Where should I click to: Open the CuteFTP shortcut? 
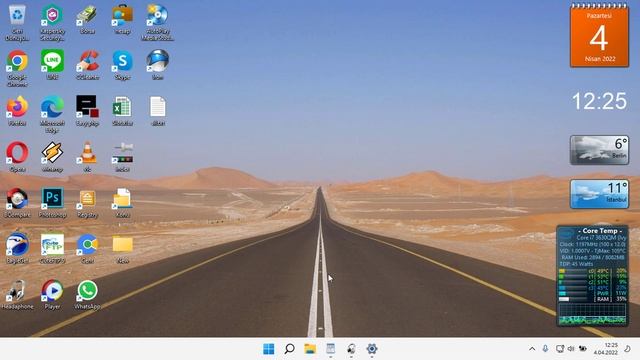[52, 245]
